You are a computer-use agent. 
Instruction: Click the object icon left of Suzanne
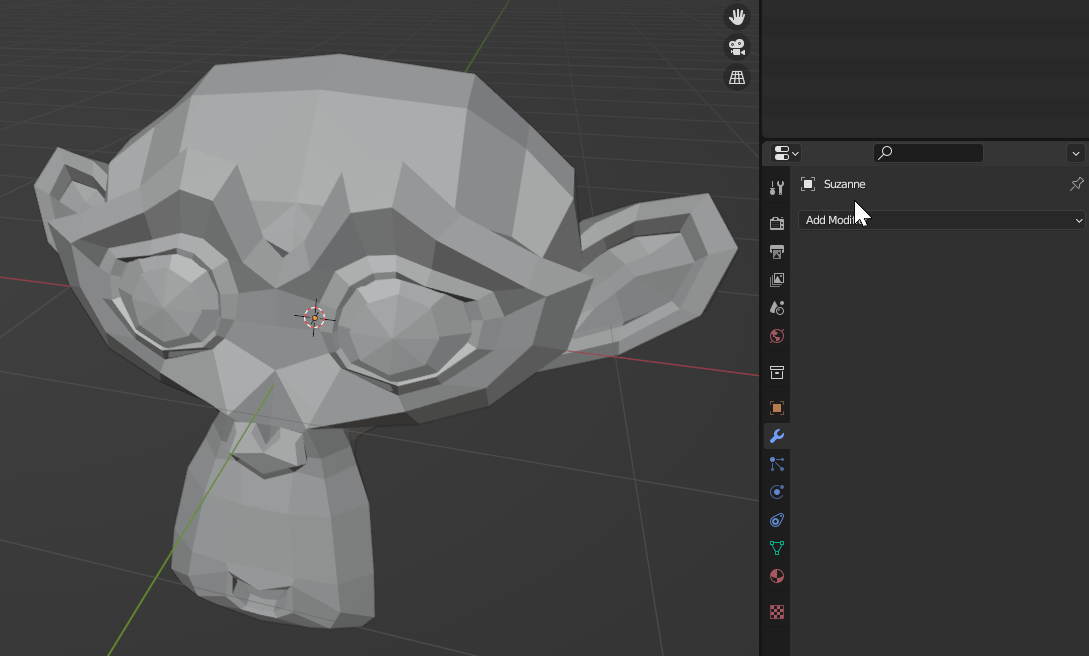[x=808, y=184]
